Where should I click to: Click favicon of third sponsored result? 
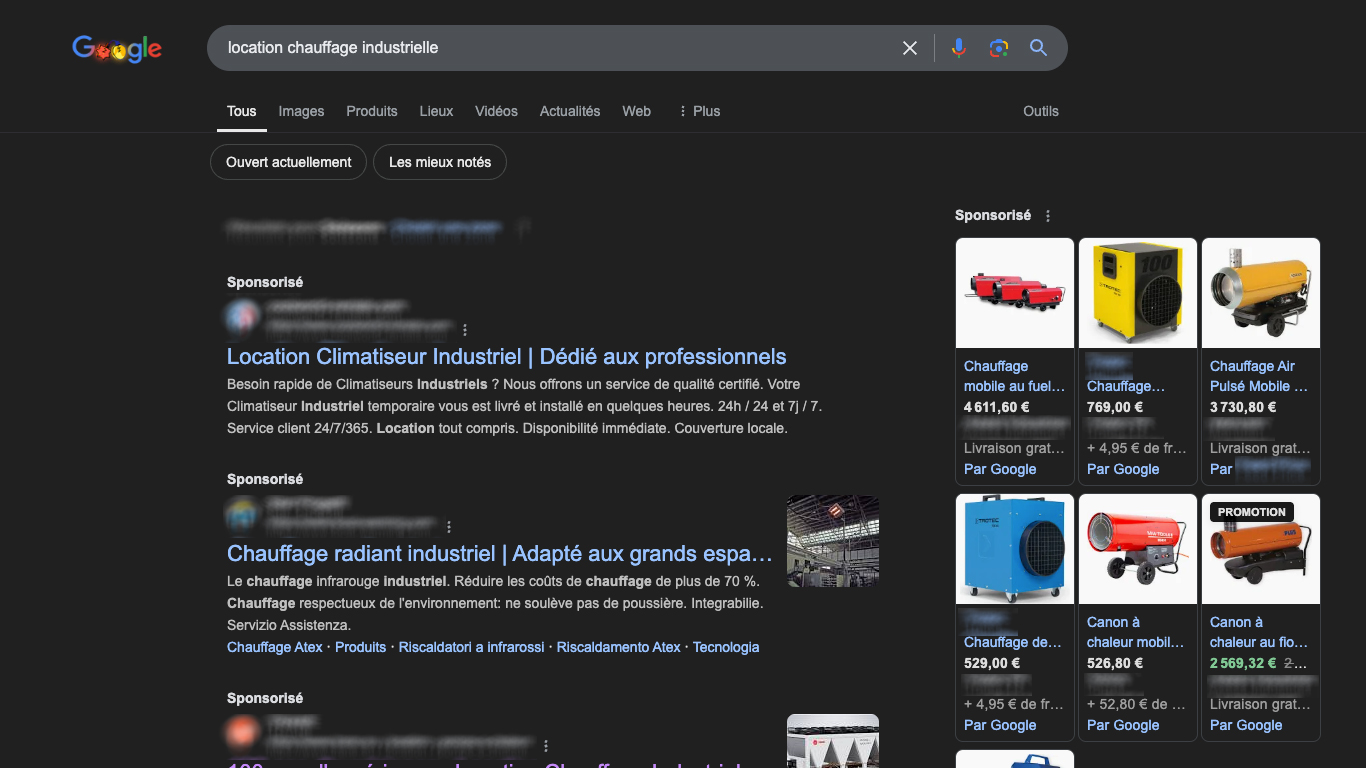[241, 733]
